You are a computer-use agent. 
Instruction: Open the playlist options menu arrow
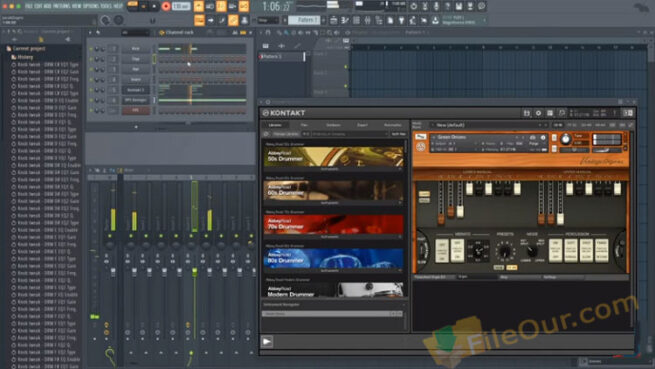(261, 33)
